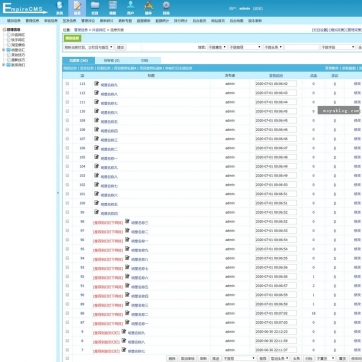Open the first dropdown in the bottom action bar
Viewport: 362px width, 362px height.
coord(239,358)
